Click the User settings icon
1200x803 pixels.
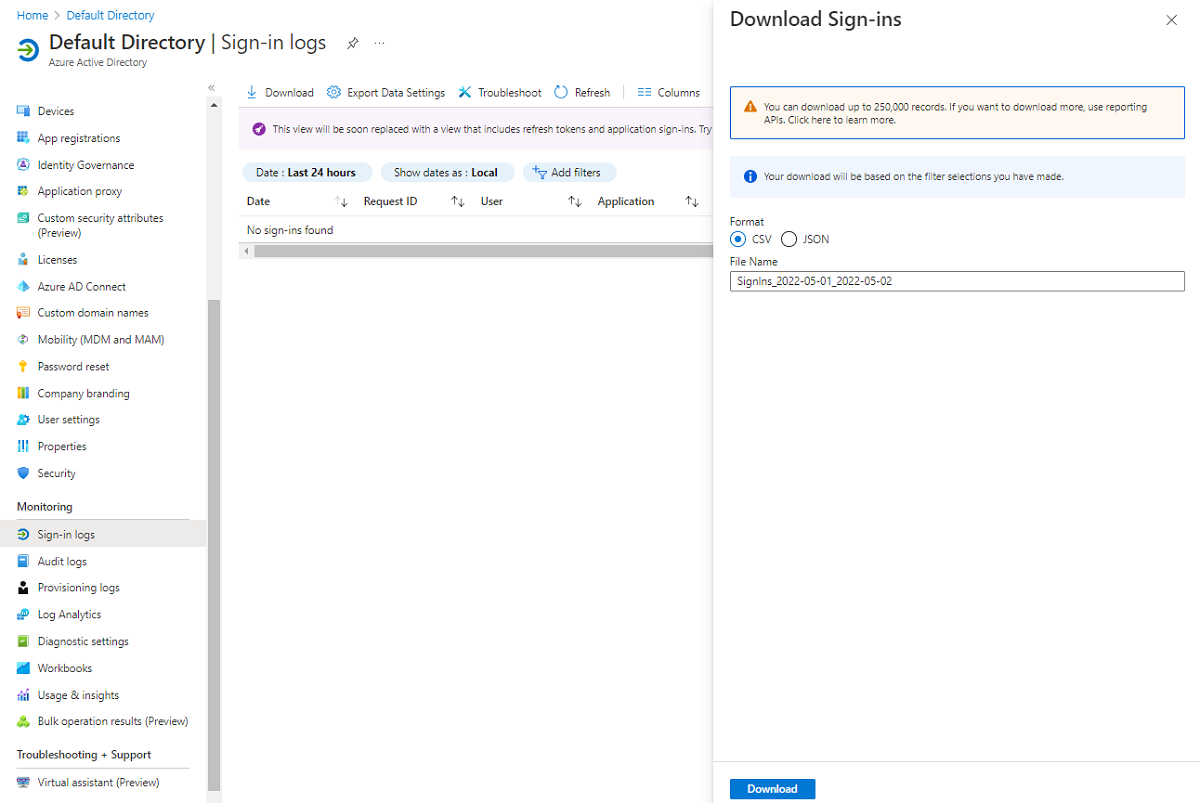click(x=23, y=420)
